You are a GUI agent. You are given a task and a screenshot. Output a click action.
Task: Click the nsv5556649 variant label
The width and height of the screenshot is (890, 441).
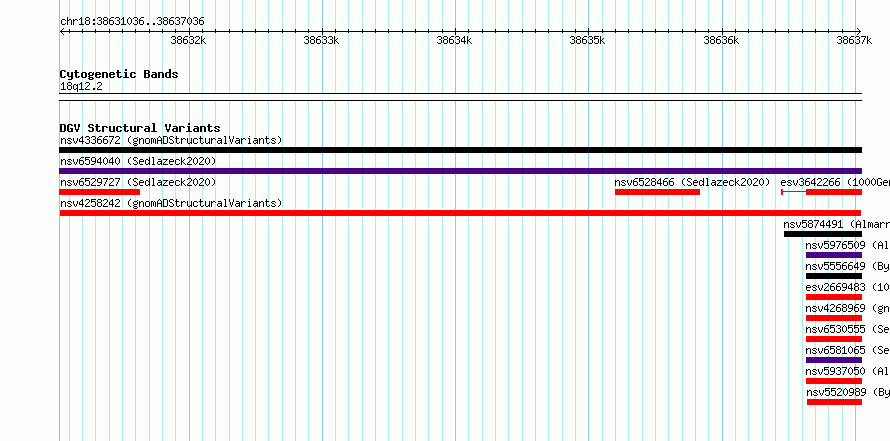[x=847, y=266]
